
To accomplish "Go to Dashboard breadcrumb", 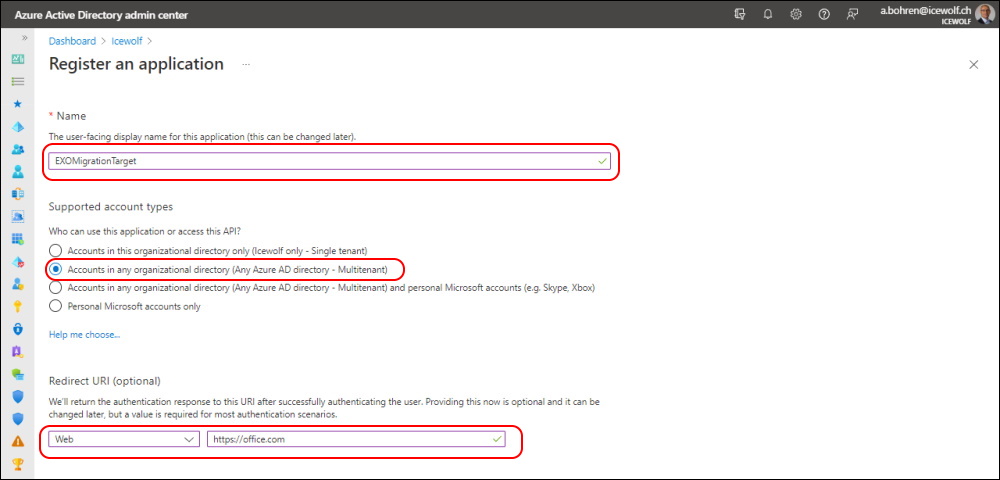I will pyautogui.click(x=72, y=41).
